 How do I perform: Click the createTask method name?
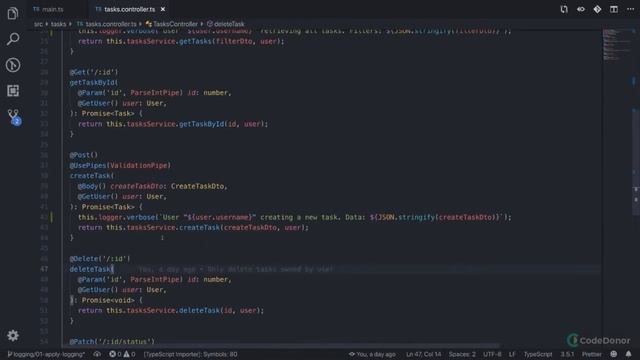[x=91, y=176]
